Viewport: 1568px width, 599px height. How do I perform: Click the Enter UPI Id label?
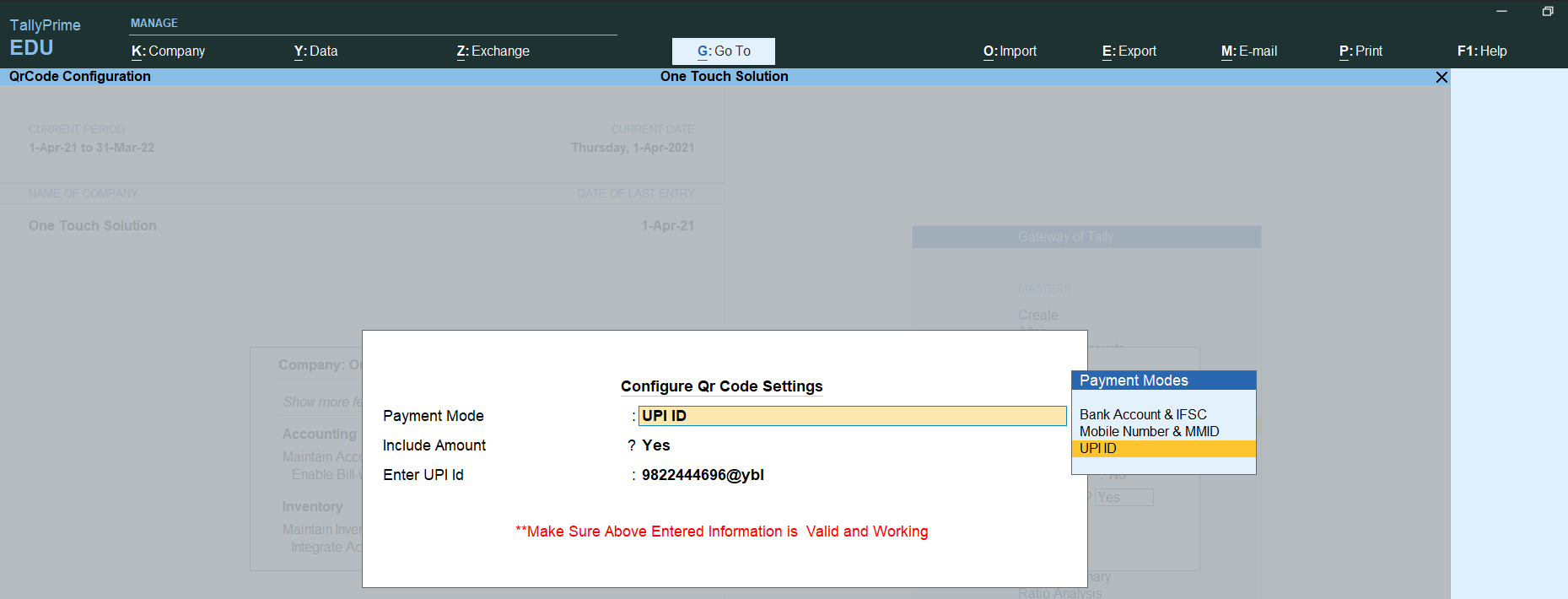point(423,475)
